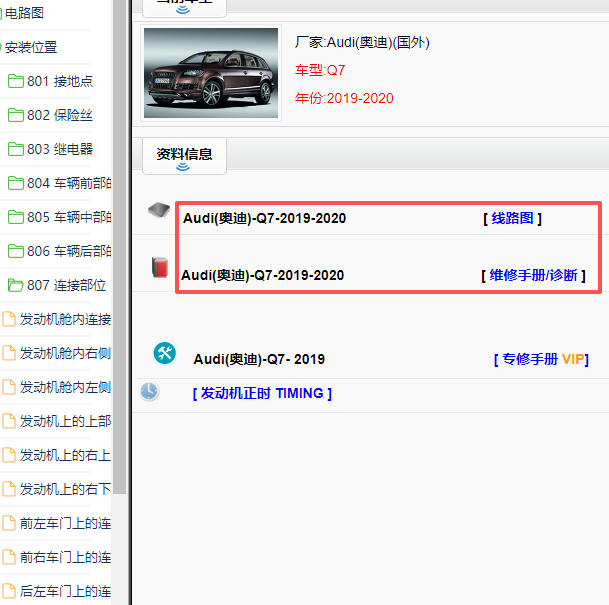Screen dimensions: 609x605
Task: Click the clock icon beside 发动机正时 TIMING
Action: (x=150, y=391)
